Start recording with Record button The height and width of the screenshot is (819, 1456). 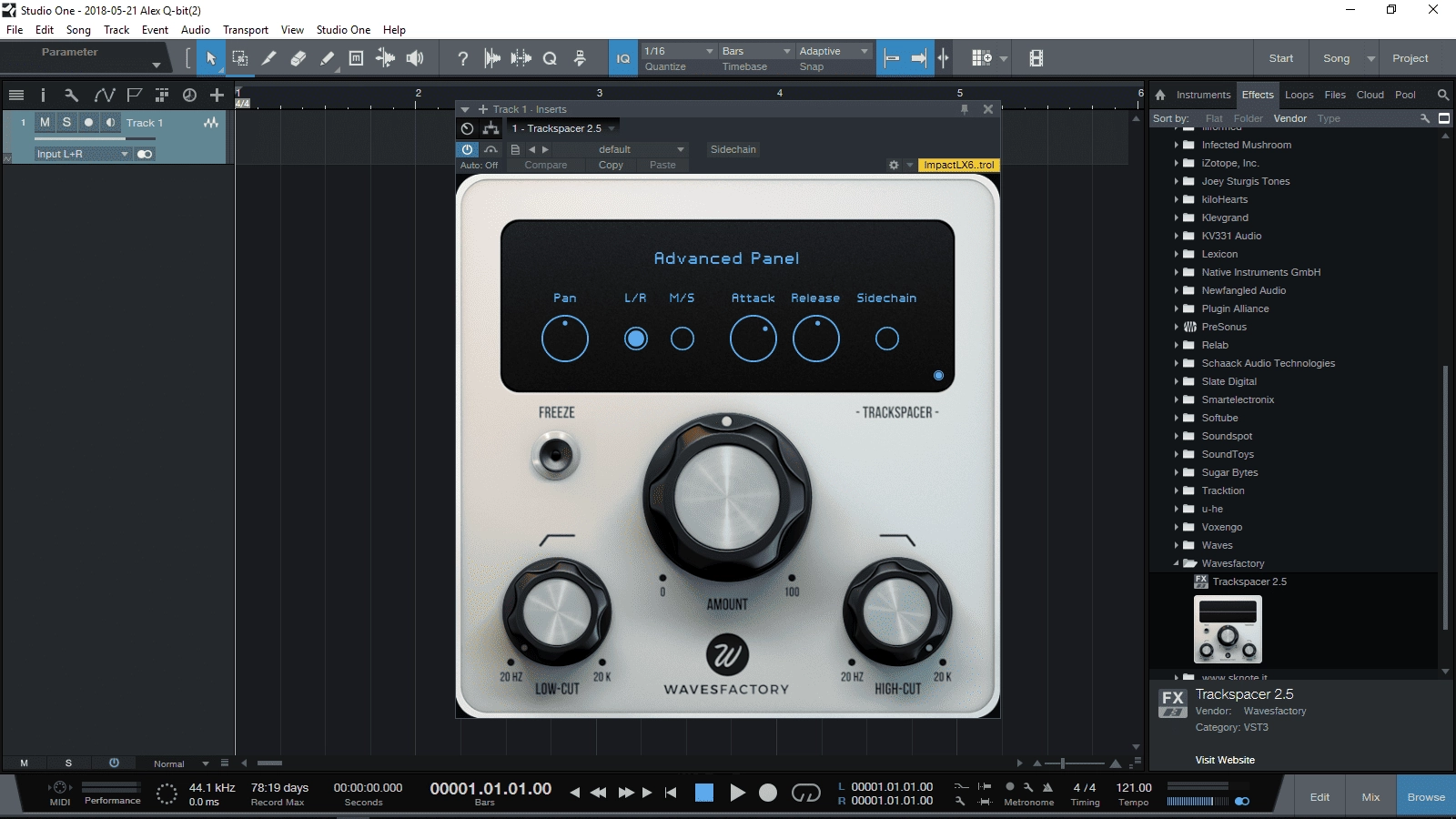tap(768, 793)
